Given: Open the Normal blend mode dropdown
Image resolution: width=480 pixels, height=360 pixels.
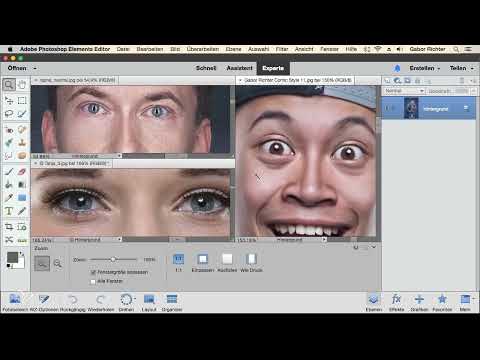Looking at the screenshot, I should tap(404, 91).
